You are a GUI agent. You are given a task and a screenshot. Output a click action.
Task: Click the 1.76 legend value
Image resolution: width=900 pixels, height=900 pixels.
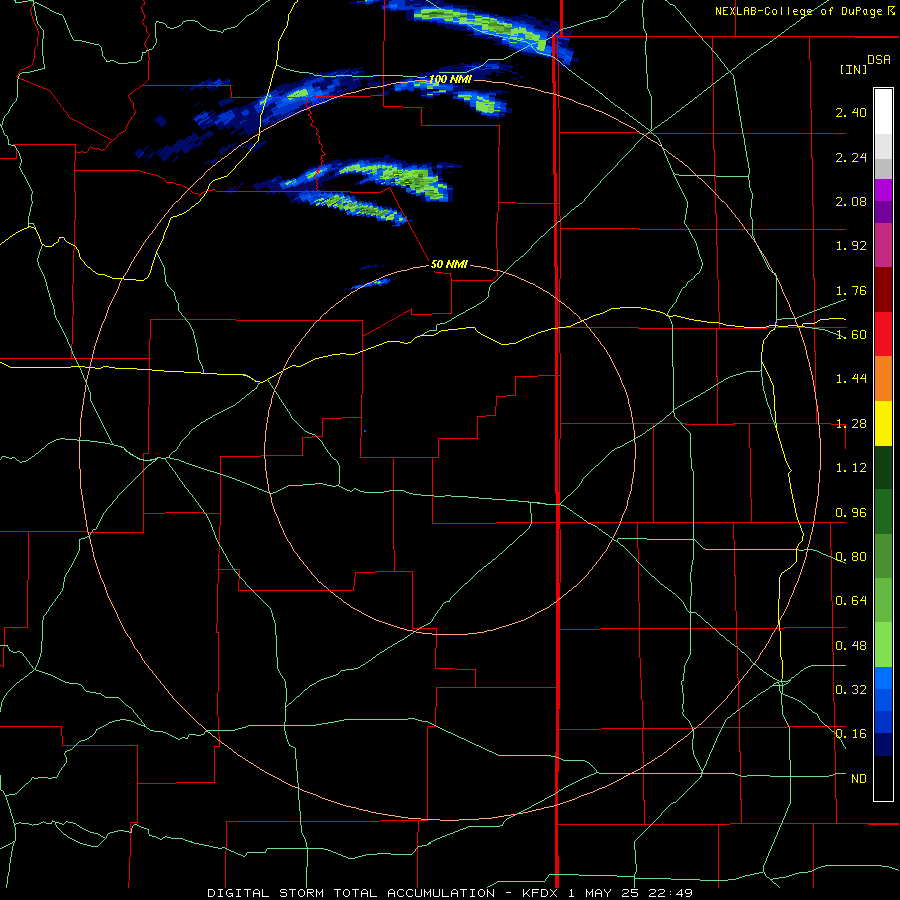[851, 290]
